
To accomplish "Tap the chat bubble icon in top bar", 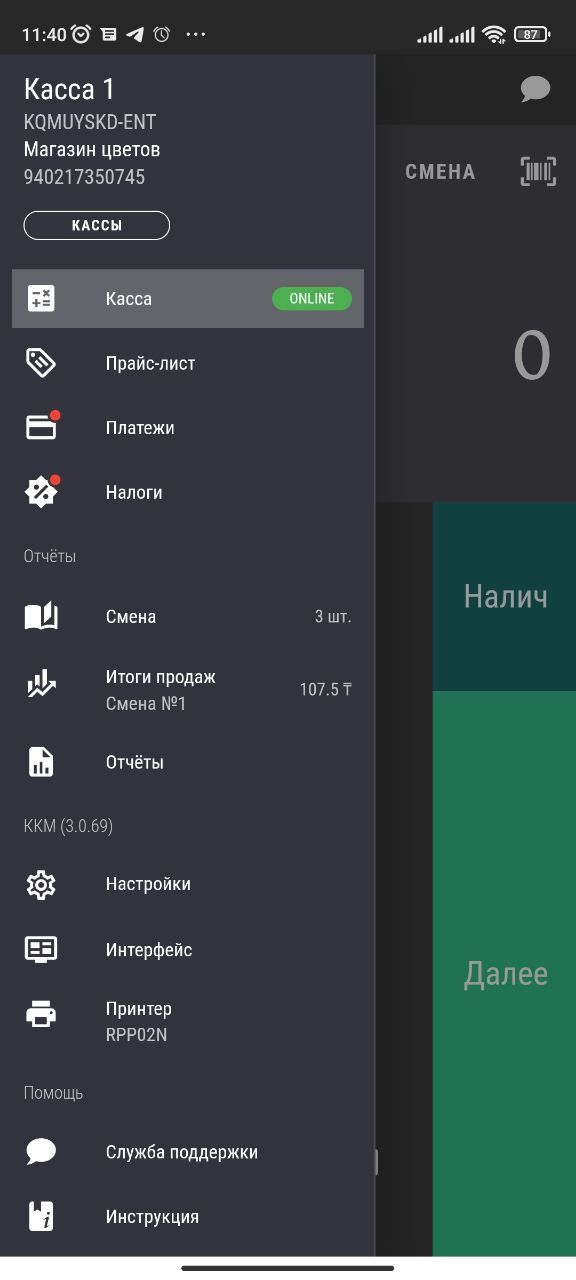I will point(535,90).
